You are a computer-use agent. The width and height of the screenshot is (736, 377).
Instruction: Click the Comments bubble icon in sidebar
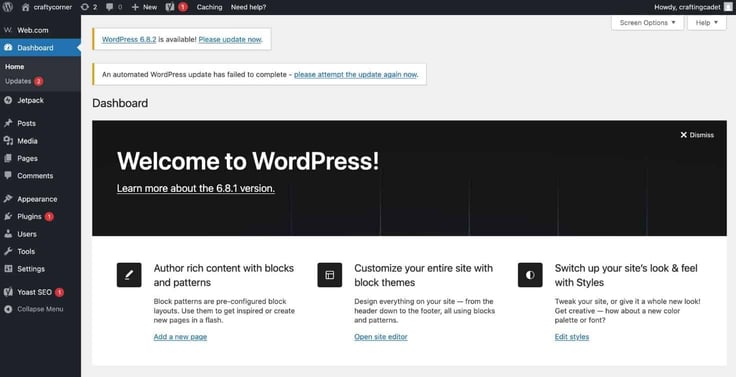click(8, 175)
